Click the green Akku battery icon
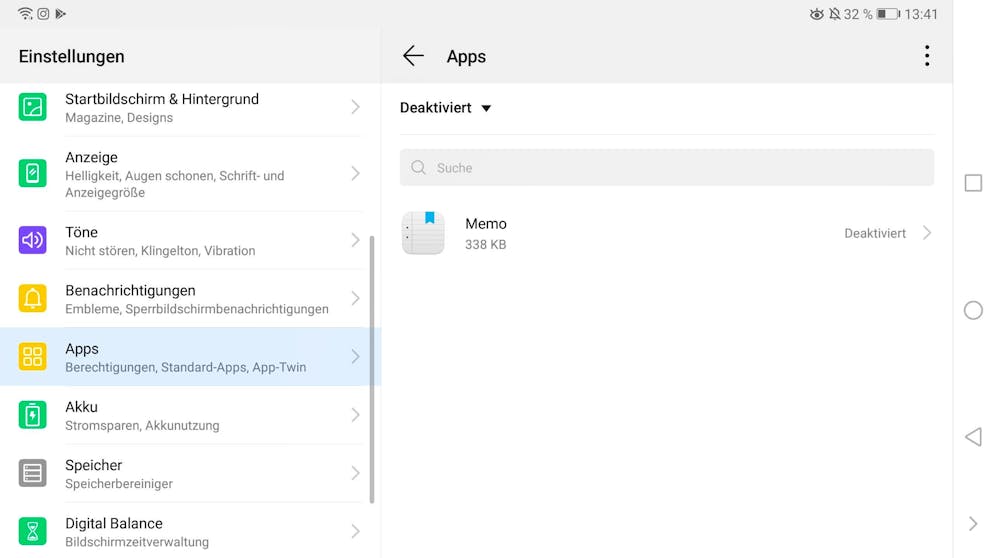Screen dimensions: 994x558 tap(32, 415)
